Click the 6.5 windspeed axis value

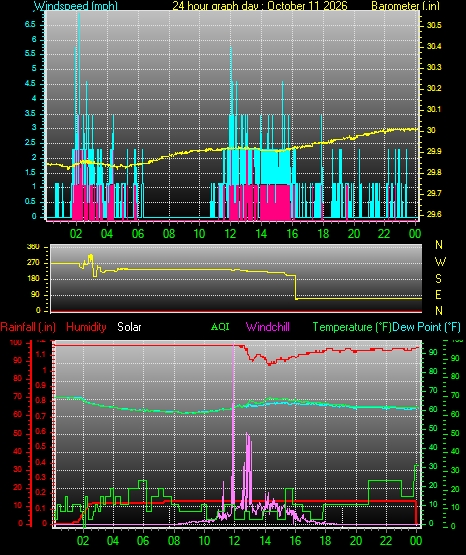point(30,24)
